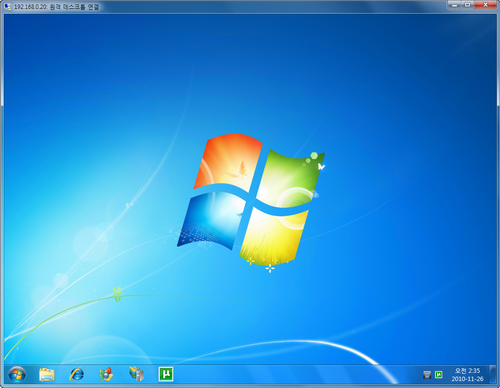
Task: Close the Remote Desktop Connection window
Action: [x=485, y=5]
